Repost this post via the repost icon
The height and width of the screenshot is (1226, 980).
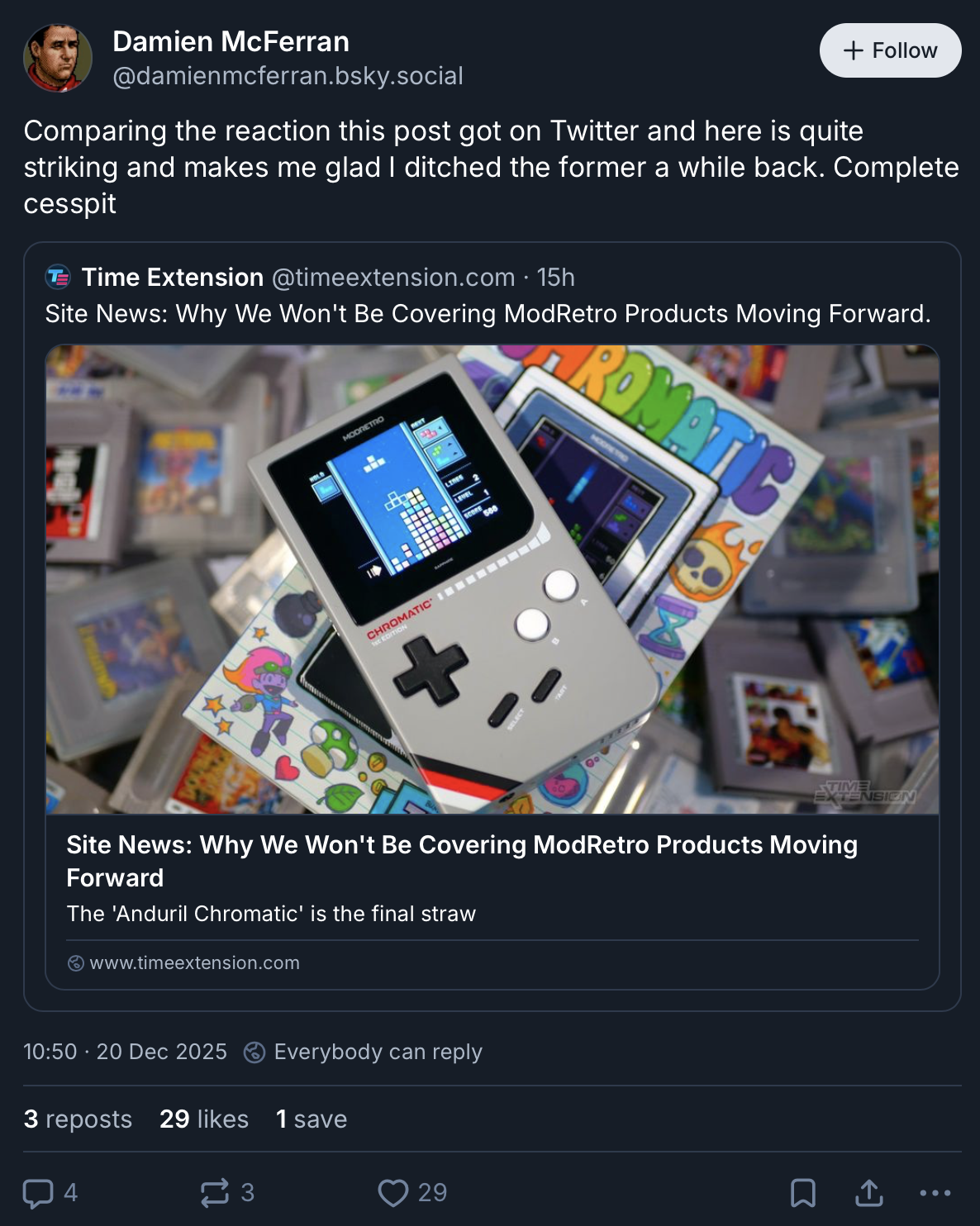[215, 1193]
